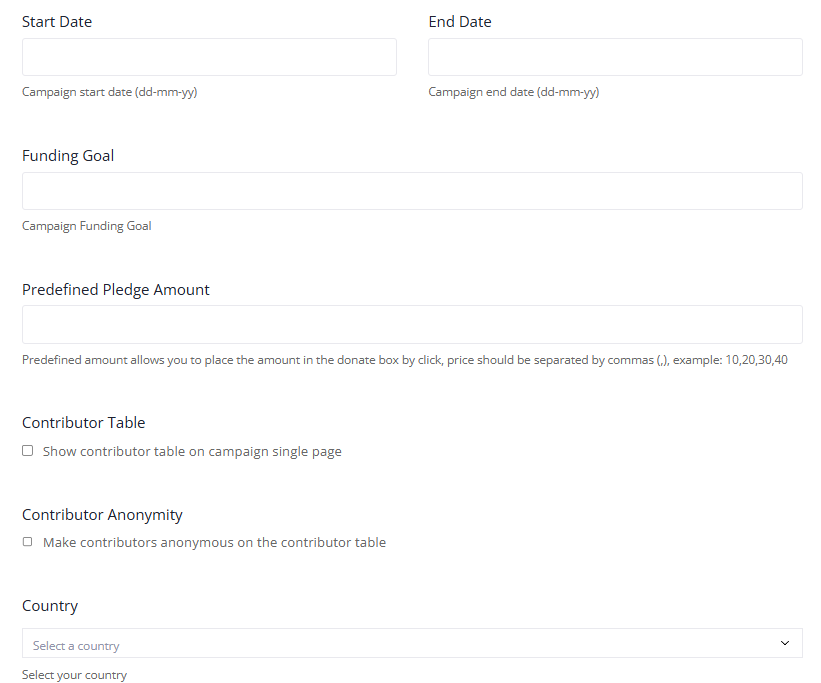Click the Contributor Table heading

(84, 423)
